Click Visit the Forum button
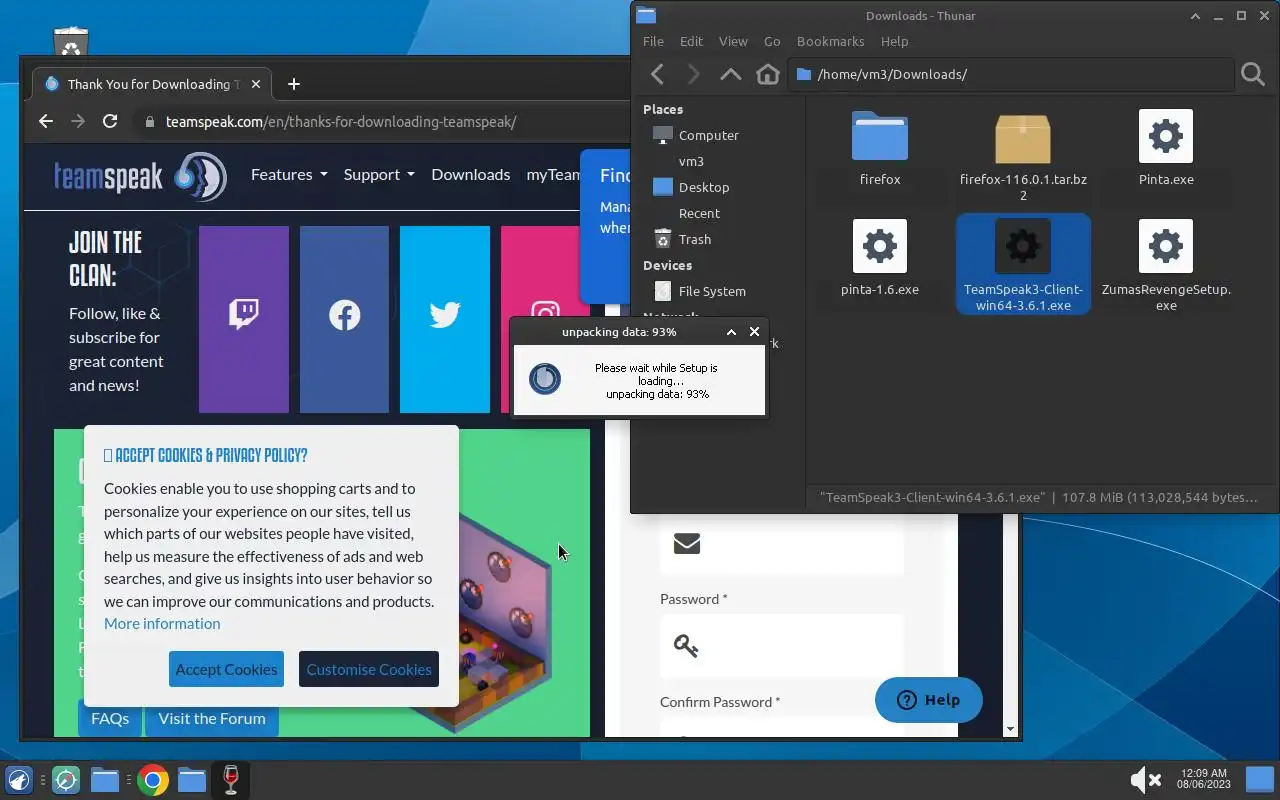Image resolution: width=1280 pixels, height=800 pixels. (x=212, y=718)
